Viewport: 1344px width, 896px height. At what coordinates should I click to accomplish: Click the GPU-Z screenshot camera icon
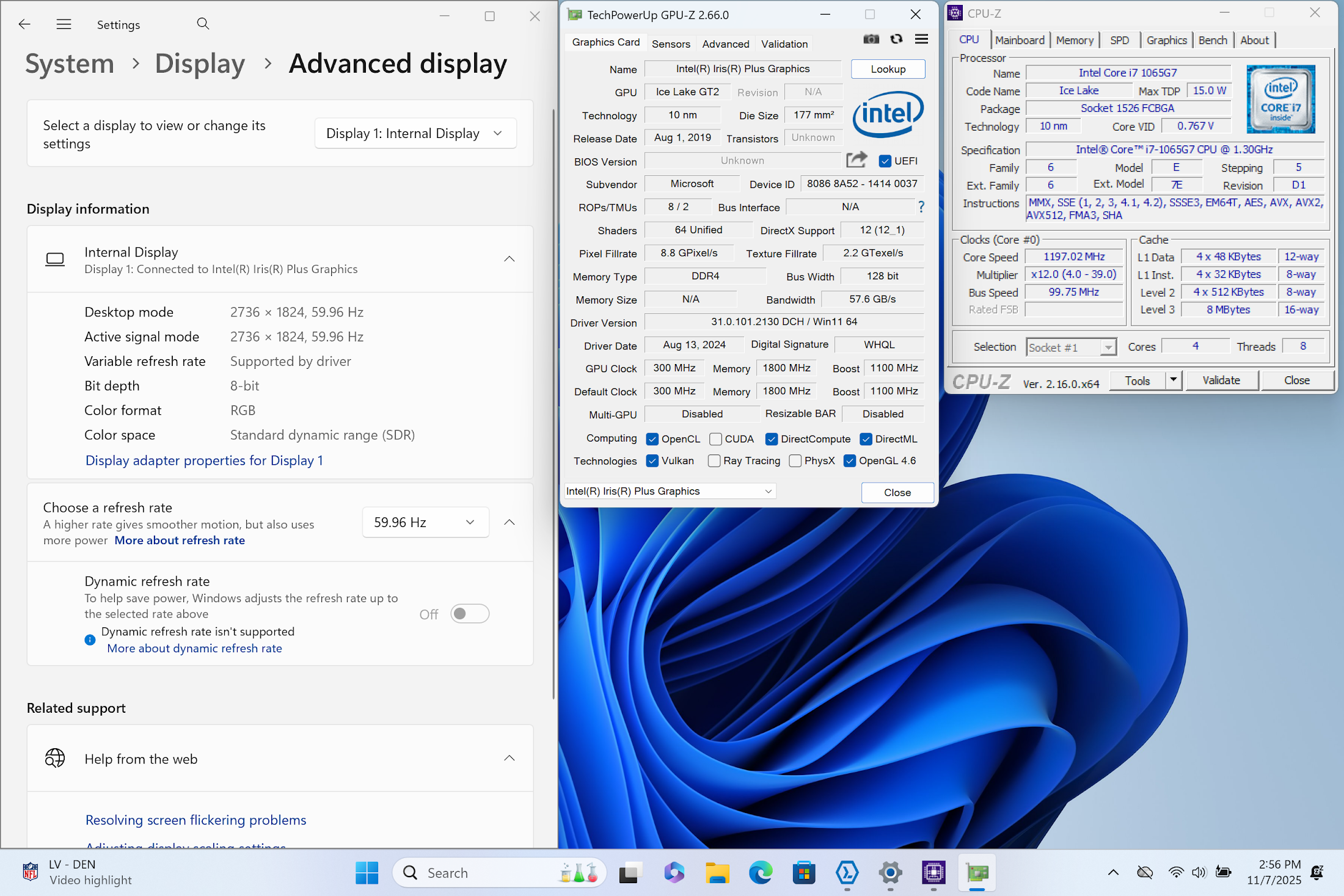871,40
